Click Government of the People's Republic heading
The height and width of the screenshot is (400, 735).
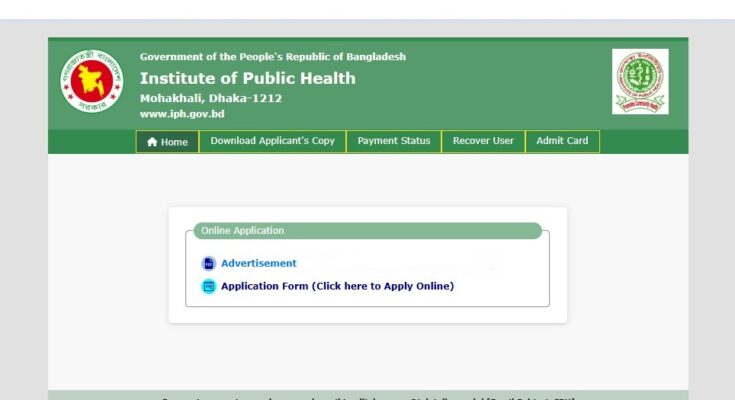point(272,57)
